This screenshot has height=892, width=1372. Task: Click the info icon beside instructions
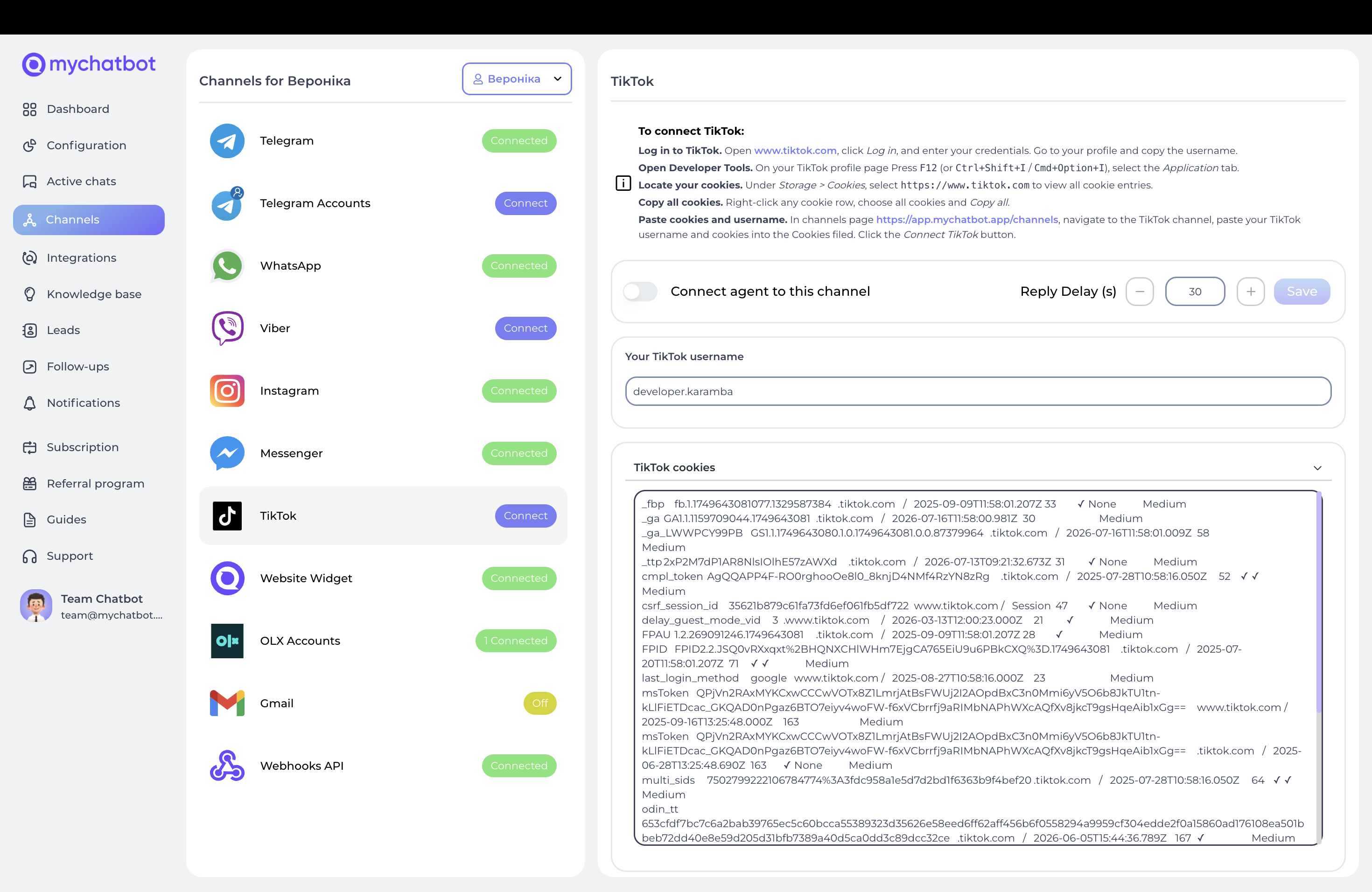(623, 183)
